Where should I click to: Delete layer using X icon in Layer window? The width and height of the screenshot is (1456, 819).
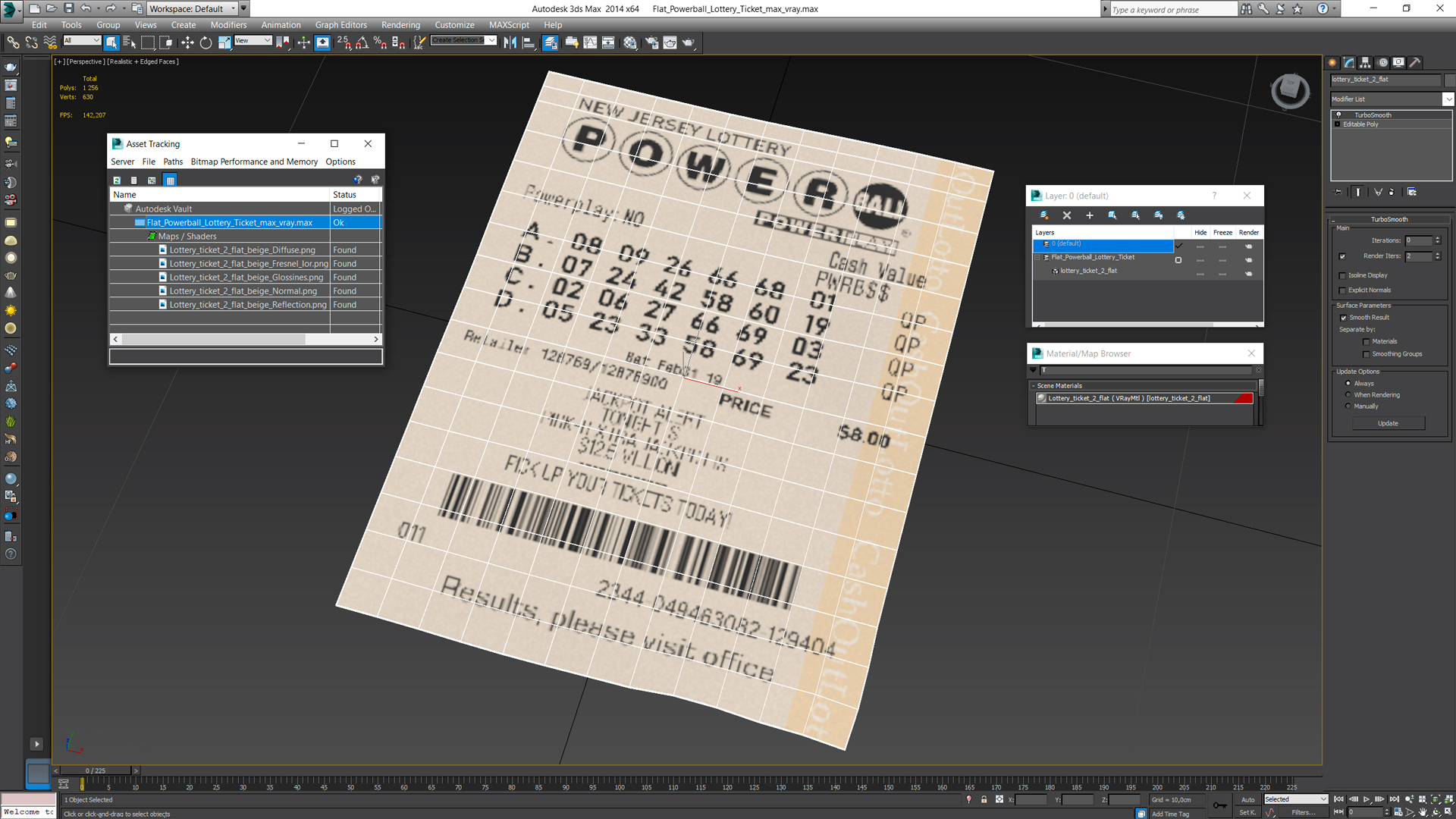pos(1067,215)
